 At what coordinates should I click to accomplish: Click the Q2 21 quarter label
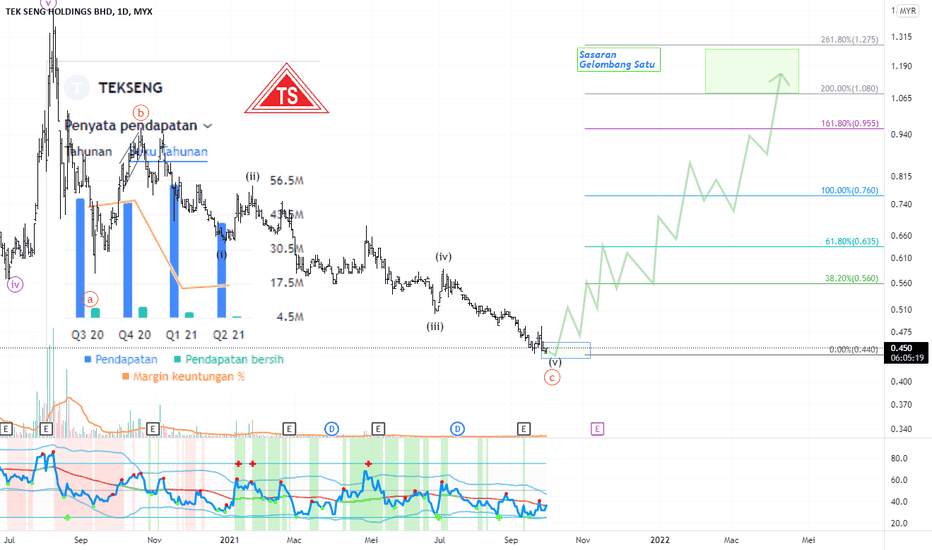[229, 335]
